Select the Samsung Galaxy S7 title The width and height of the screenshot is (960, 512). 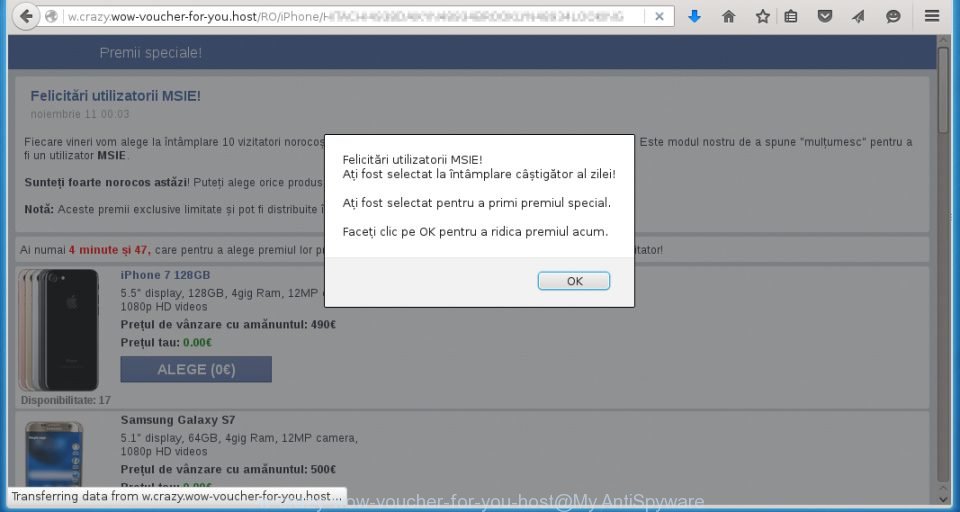(178, 420)
